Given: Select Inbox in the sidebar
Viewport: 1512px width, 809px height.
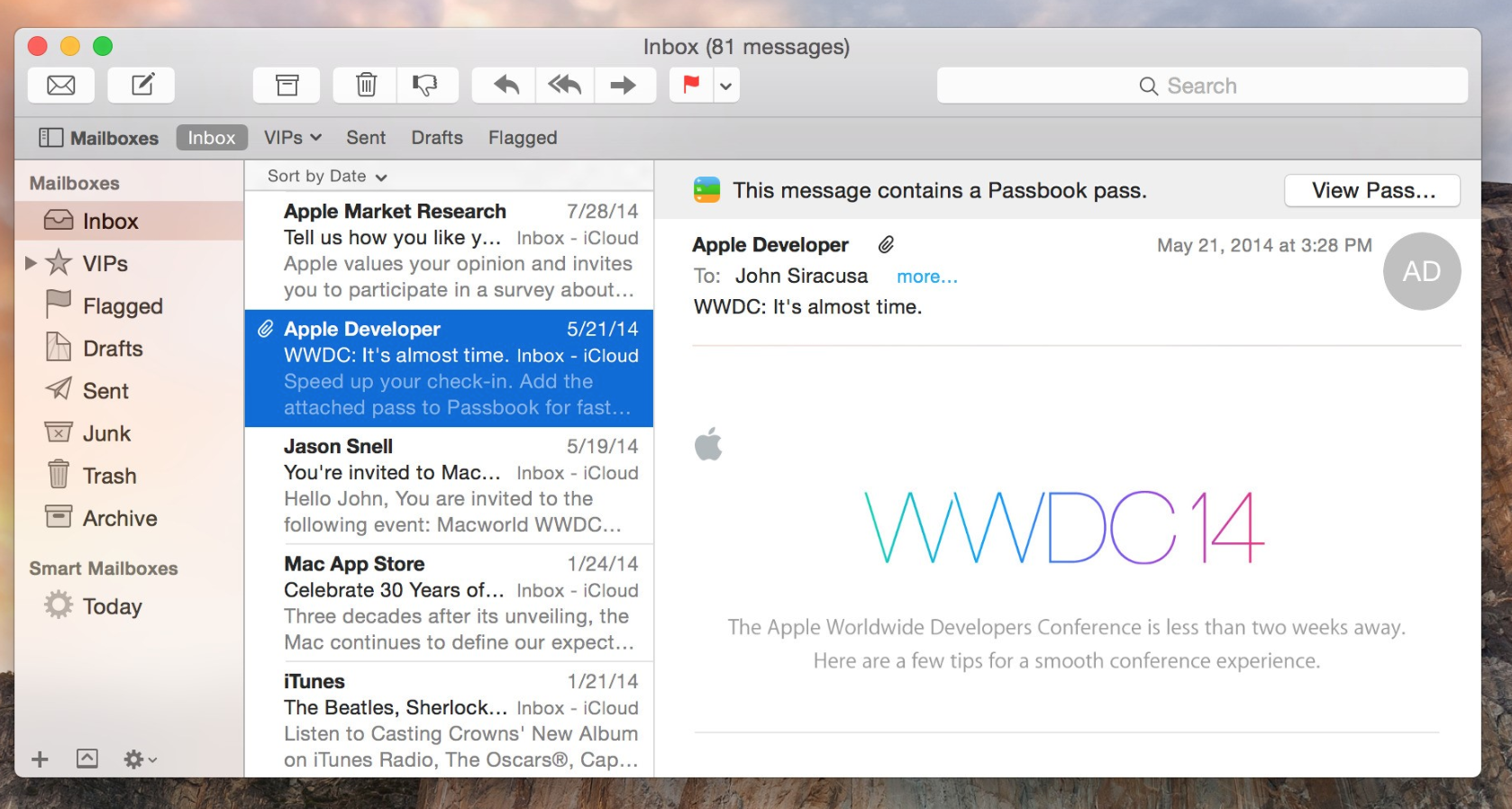Looking at the screenshot, I should tap(129, 221).
